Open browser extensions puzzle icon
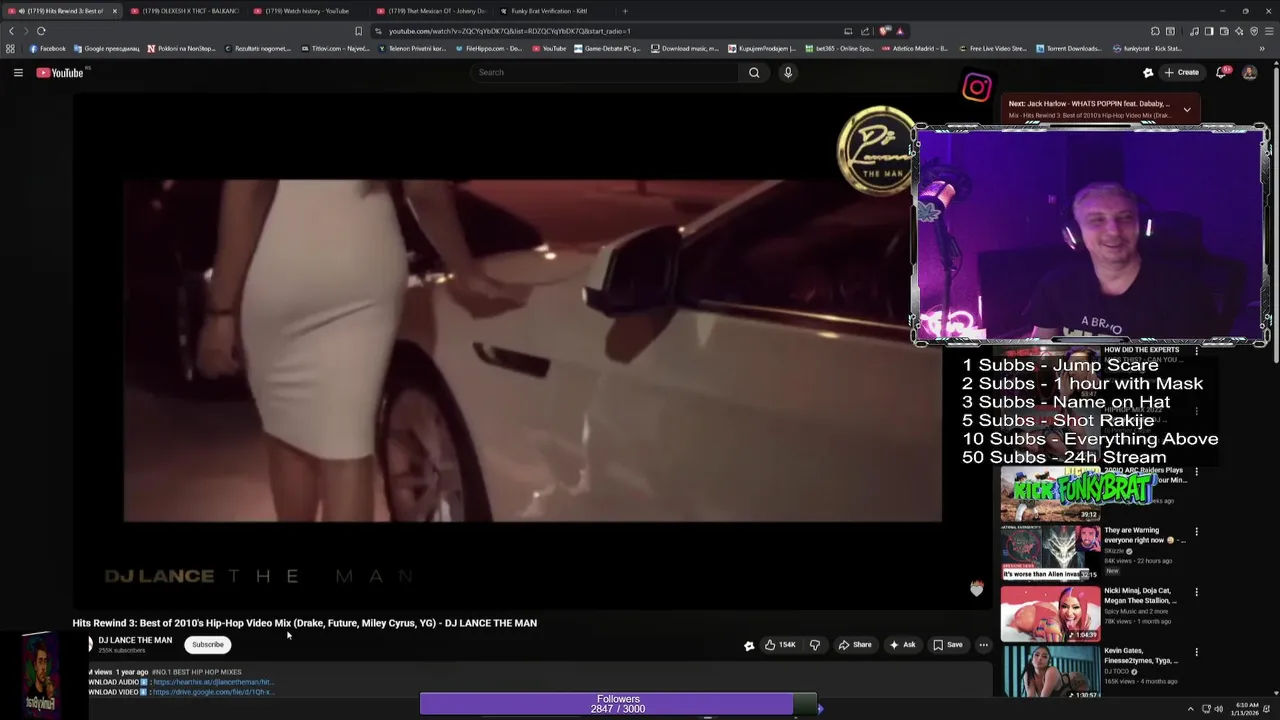This screenshot has width=1280, height=720. point(1155,31)
